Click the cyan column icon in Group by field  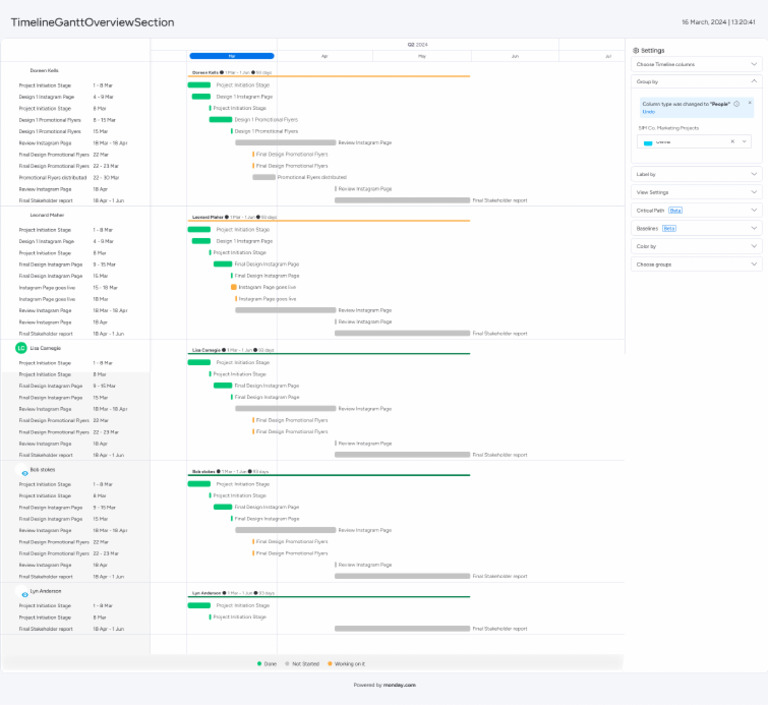pos(648,142)
